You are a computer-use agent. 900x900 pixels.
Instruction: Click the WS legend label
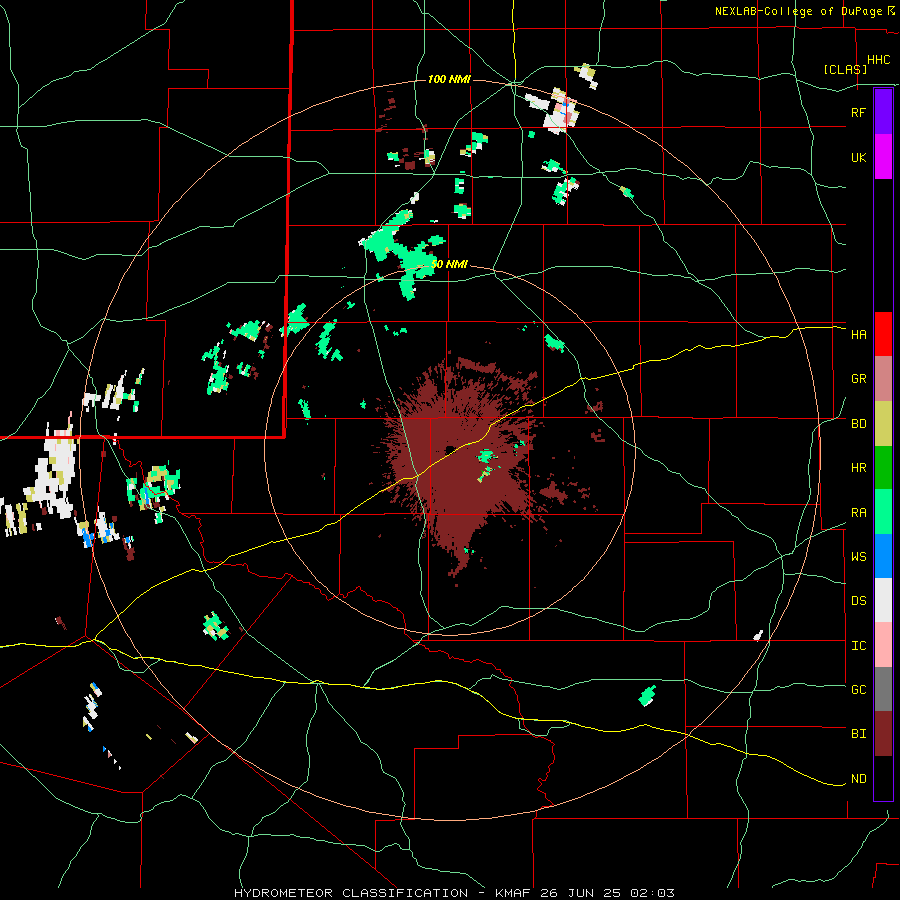click(x=858, y=557)
